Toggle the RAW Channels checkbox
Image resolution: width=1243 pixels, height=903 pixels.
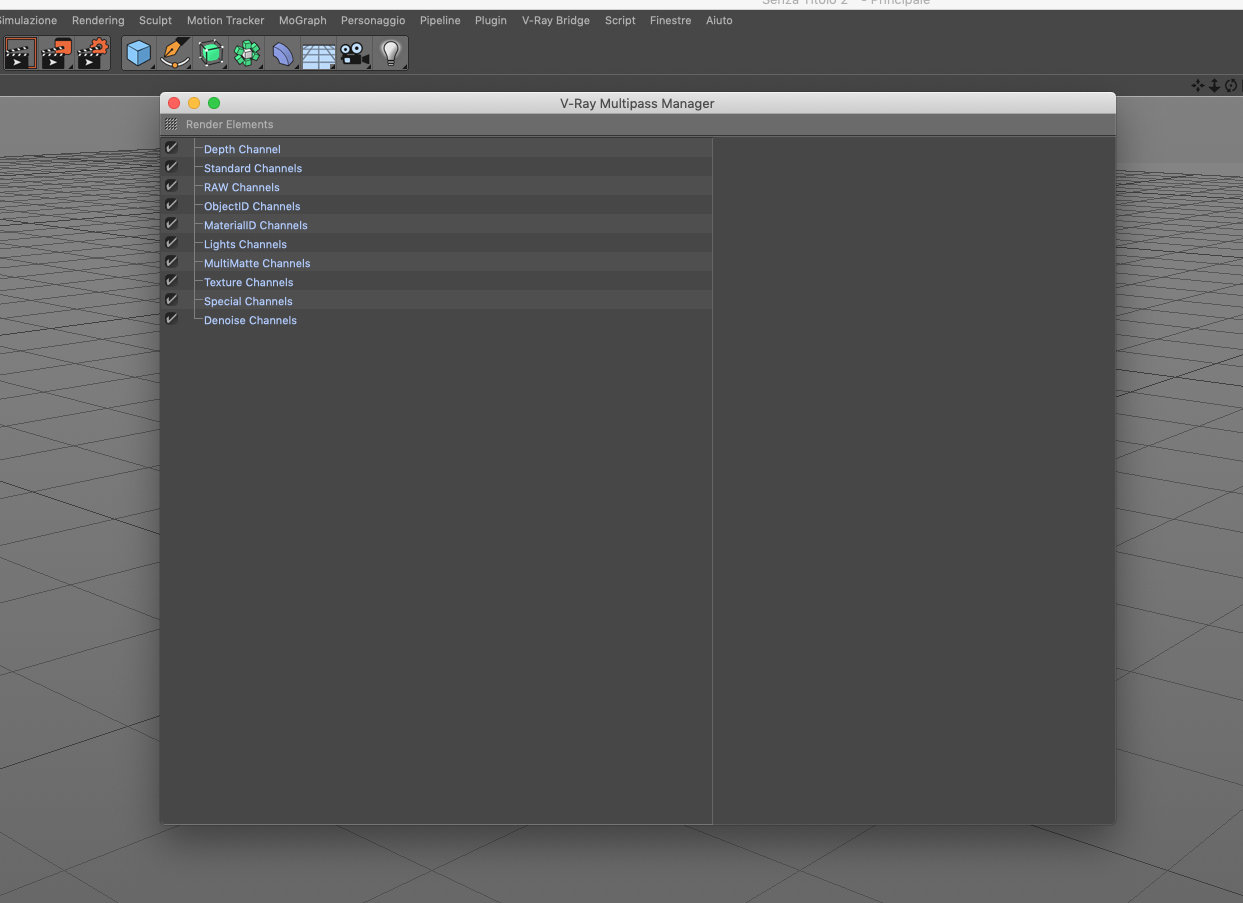(x=171, y=186)
